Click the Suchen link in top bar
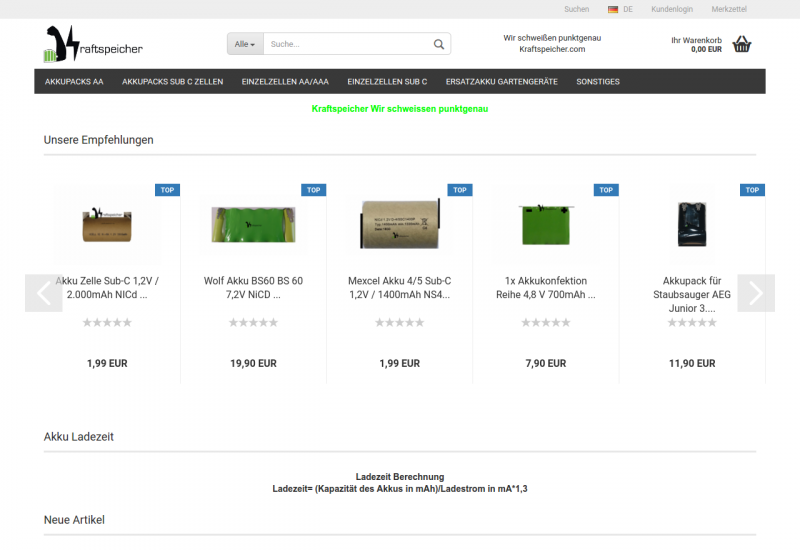The height and width of the screenshot is (550, 800). coord(576,9)
